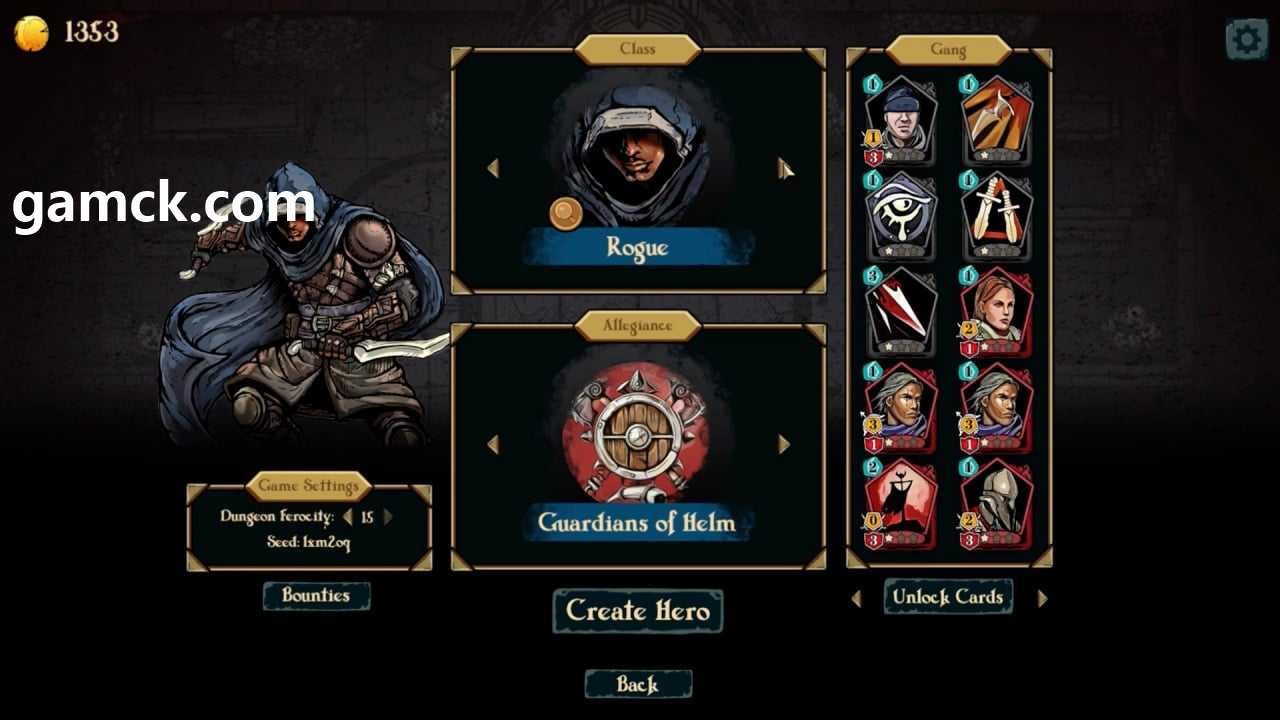Choose previous allegiance with left arrow

tap(493, 444)
